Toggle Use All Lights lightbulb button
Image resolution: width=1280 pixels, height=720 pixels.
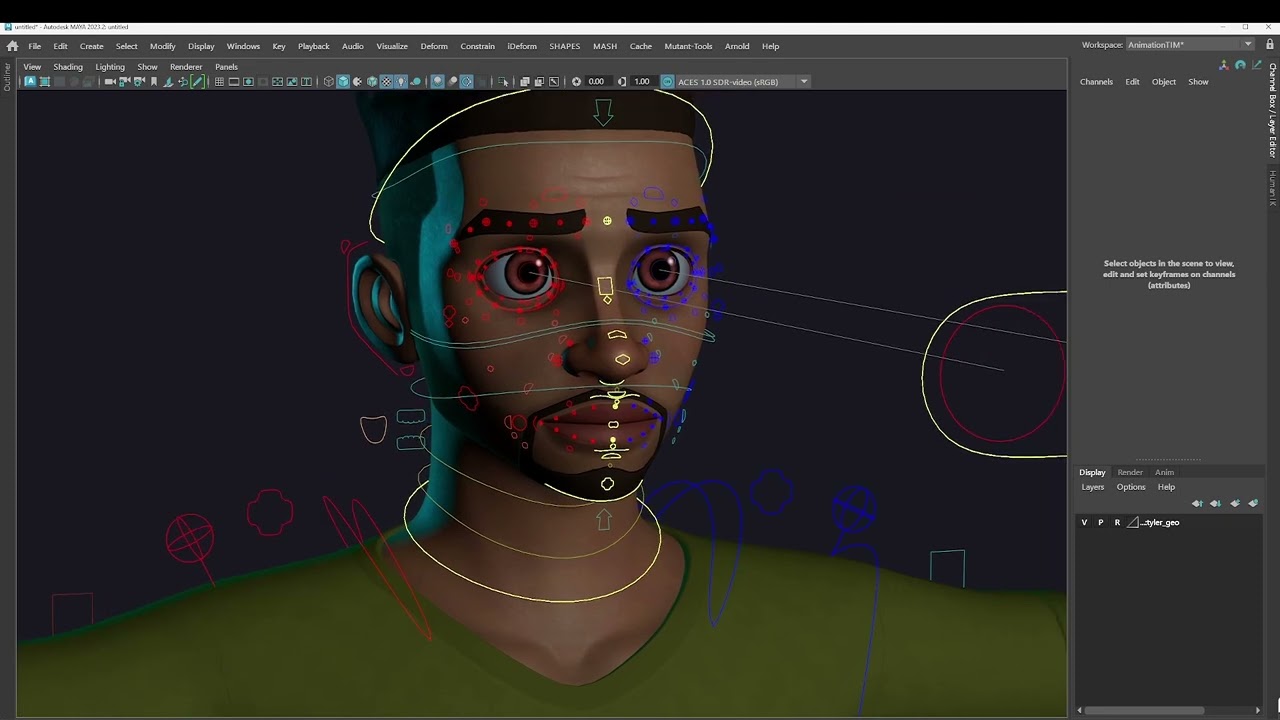pyautogui.click(x=400, y=81)
